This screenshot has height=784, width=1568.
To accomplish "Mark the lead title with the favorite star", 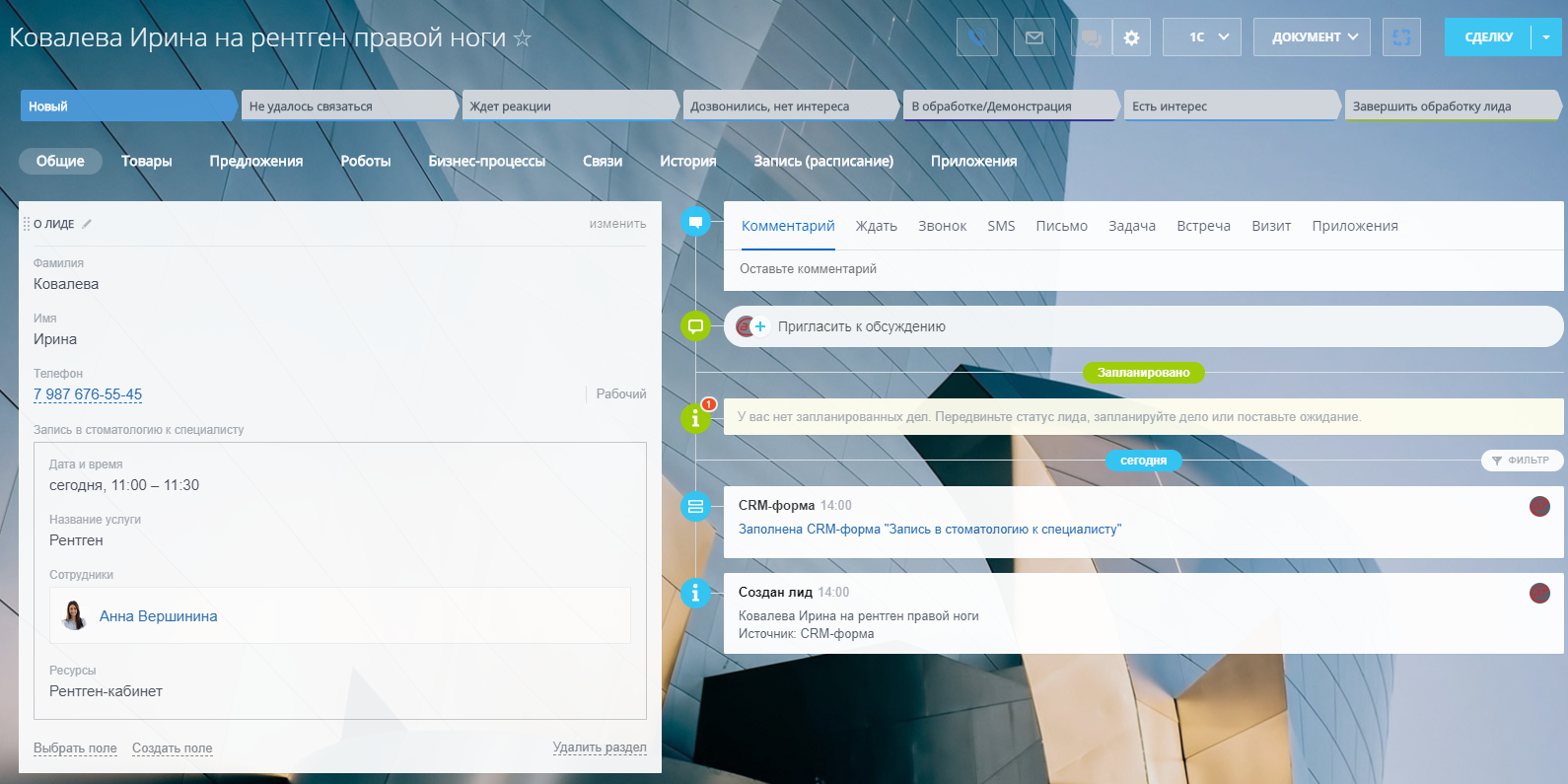I will tap(523, 38).
